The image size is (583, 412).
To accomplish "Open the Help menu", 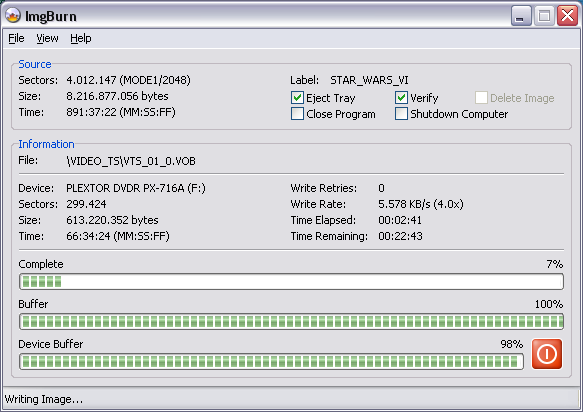I will click(81, 38).
